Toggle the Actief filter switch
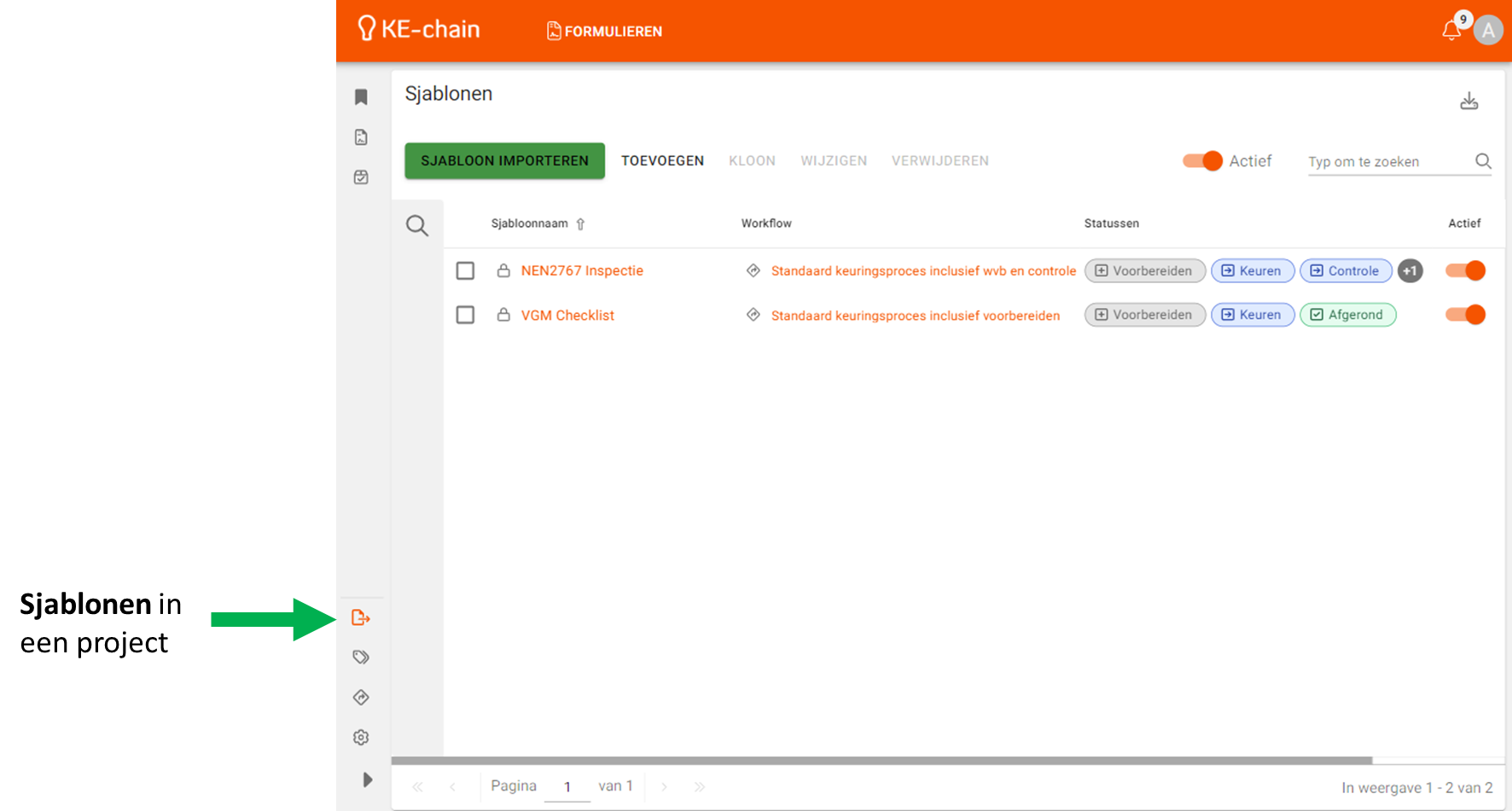 (x=1202, y=161)
